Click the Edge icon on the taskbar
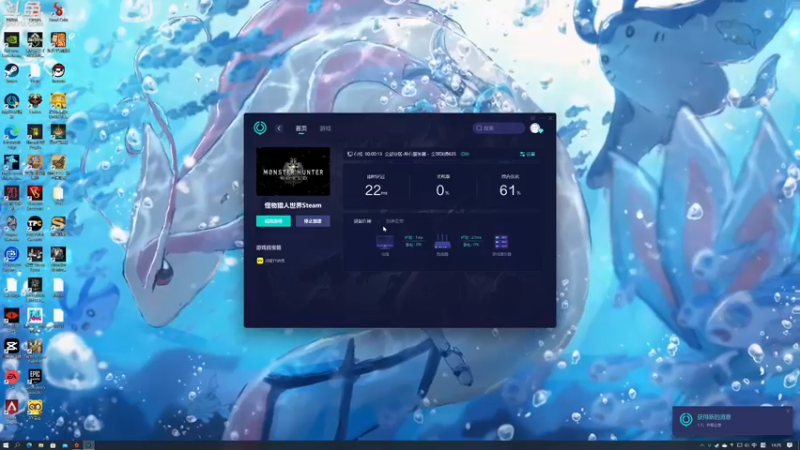800x450 pixels. (29, 445)
